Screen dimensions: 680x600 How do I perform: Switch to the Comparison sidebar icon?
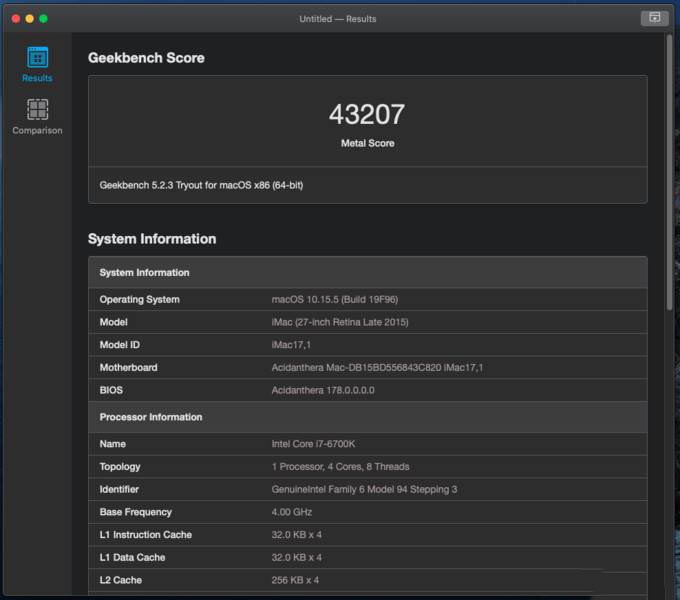tap(38, 109)
